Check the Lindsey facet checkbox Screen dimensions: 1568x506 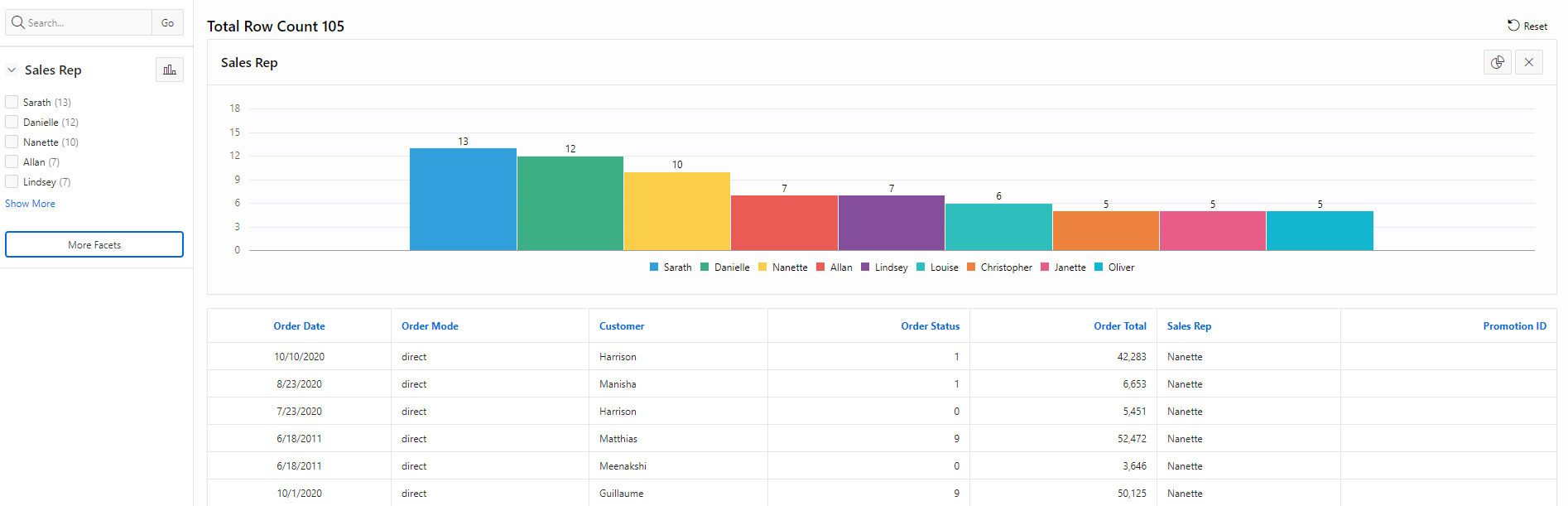tap(12, 181)
